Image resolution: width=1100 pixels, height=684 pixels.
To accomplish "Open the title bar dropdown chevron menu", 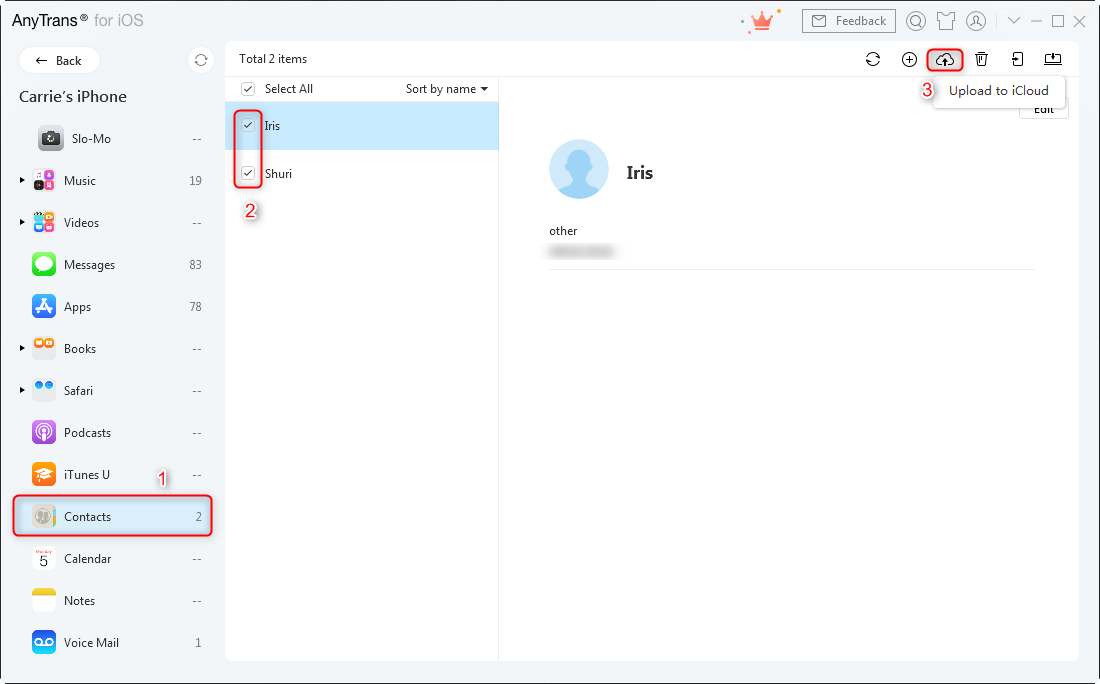I will pos(1014,21).
